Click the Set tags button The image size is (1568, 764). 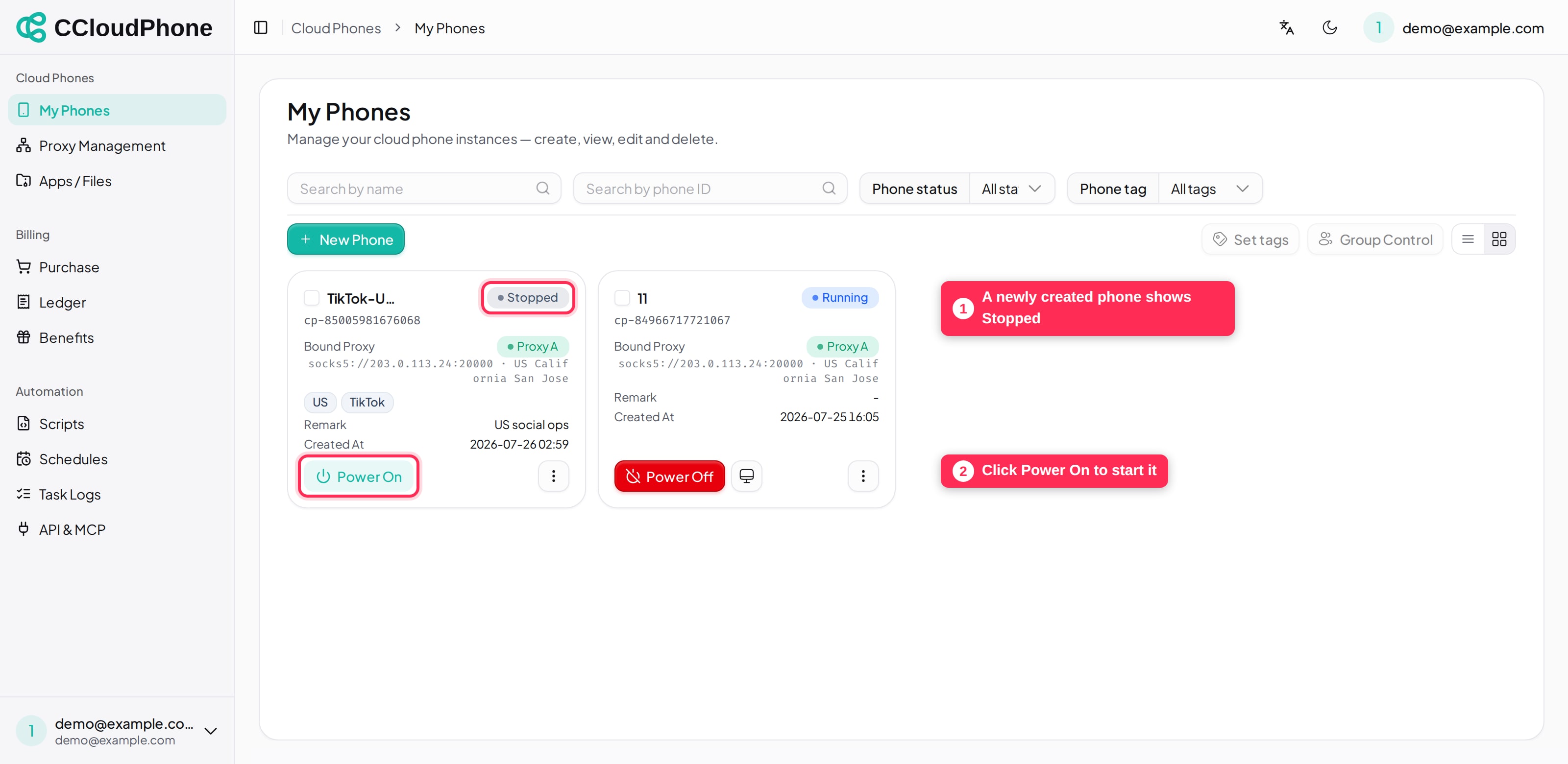(x=1250, y=239)
